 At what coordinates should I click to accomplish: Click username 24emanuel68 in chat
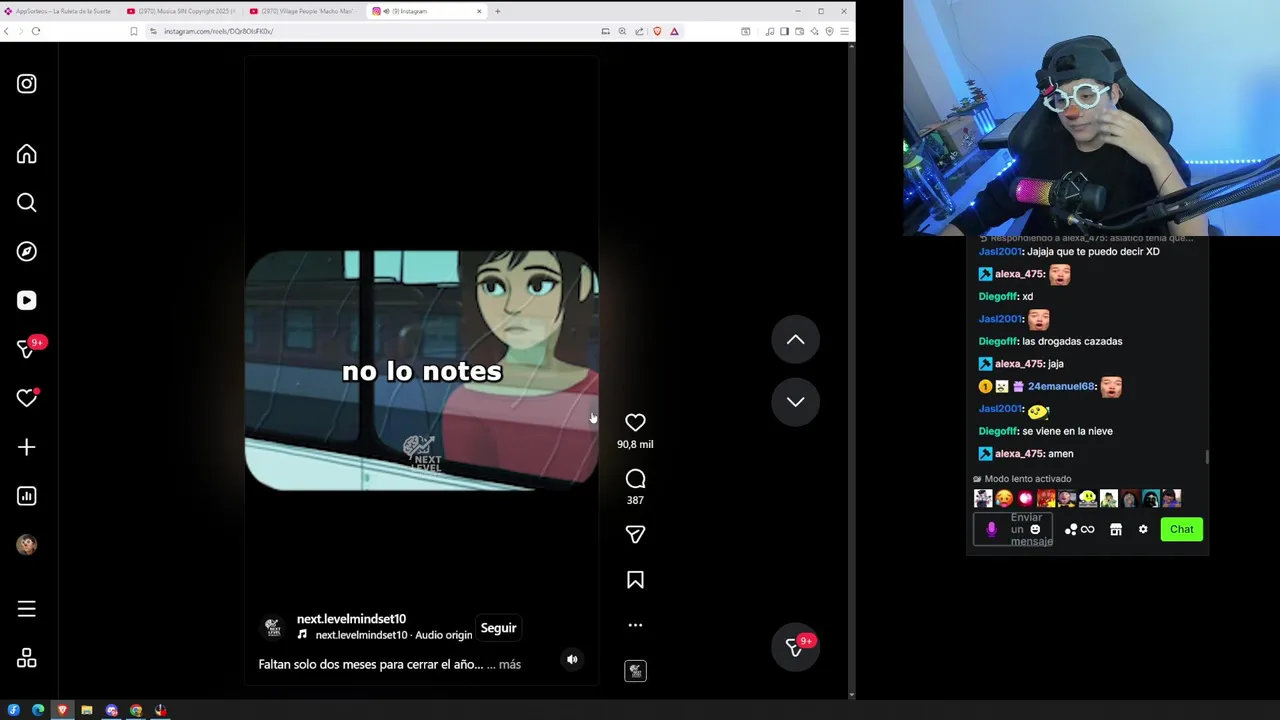point(1061,386)
